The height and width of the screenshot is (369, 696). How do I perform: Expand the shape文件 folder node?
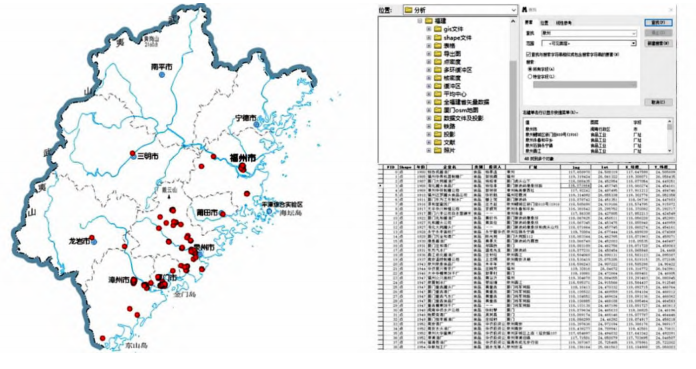[x=429, y=37]
